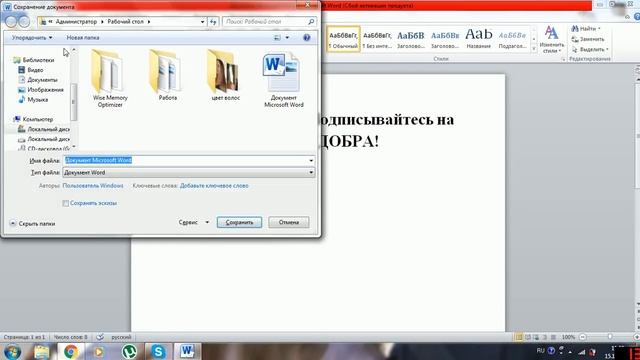Click the Имя файла input field
Image resolution: width=640 pixels, height=360 pixels.
click(186, 160)
